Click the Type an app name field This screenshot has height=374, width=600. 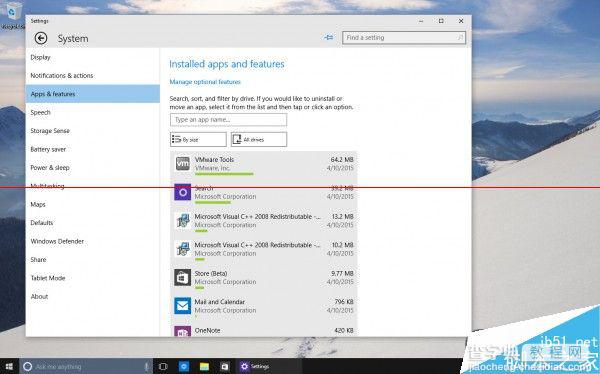click(228, 119)
